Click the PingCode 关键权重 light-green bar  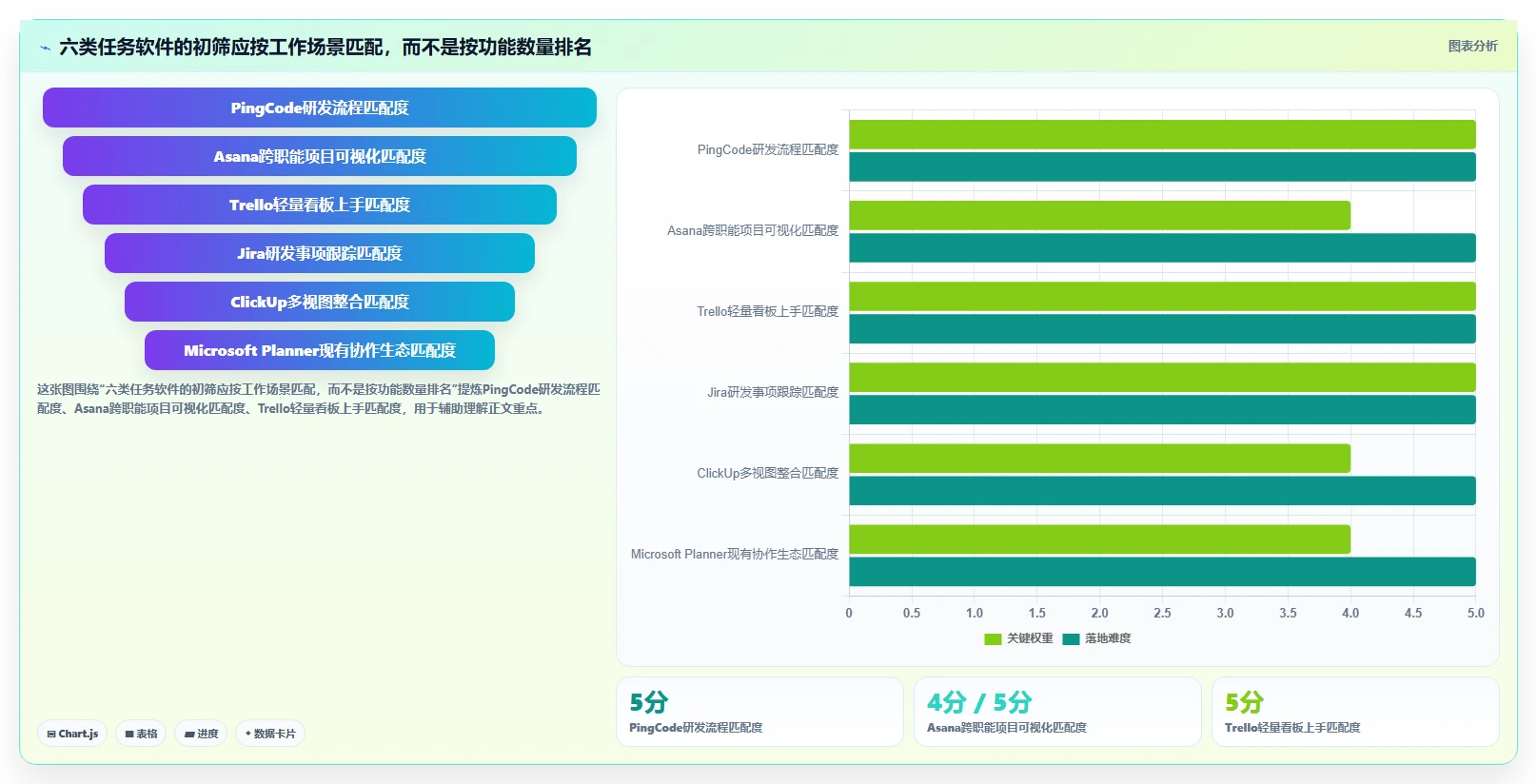(1162, 134)
